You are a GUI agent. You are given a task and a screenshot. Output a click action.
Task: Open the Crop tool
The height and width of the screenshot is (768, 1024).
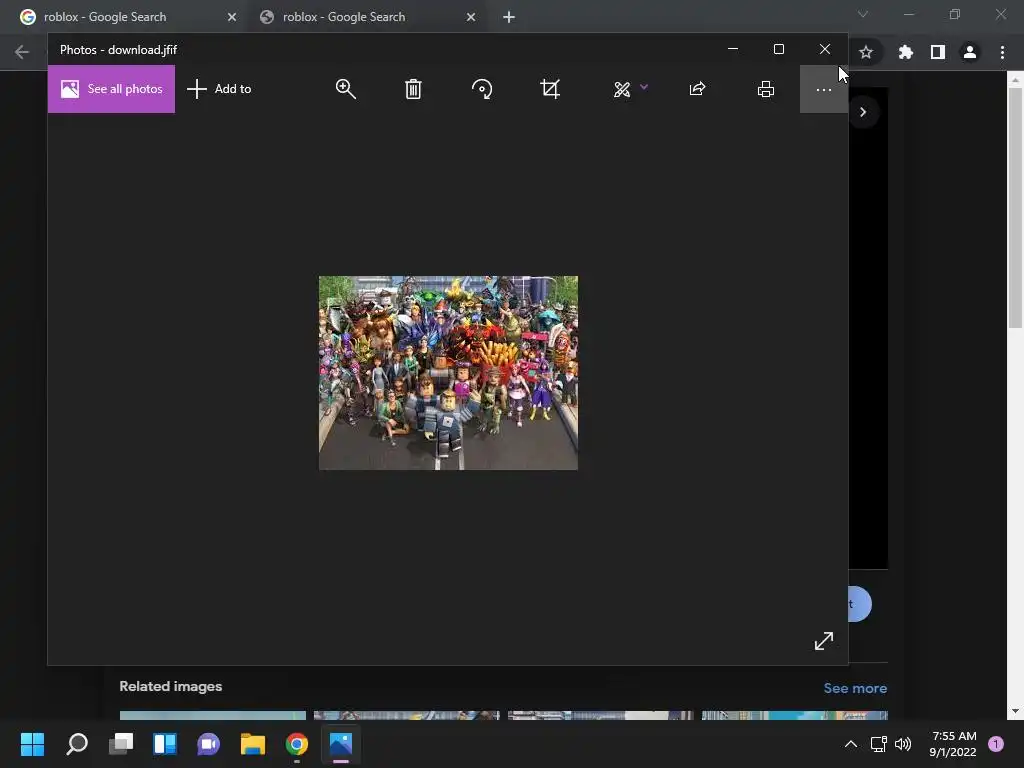550,89
